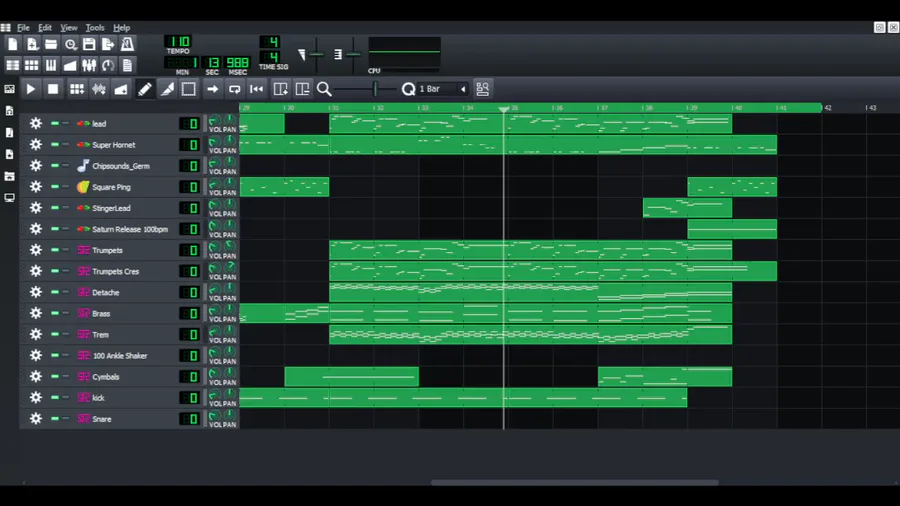
Task: Open the Edit menu
Action: [45, 28]
